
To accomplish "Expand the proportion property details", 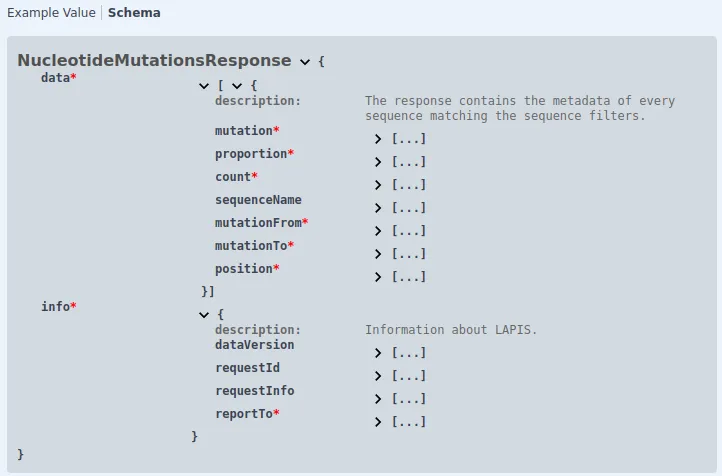I will (378, 162).
